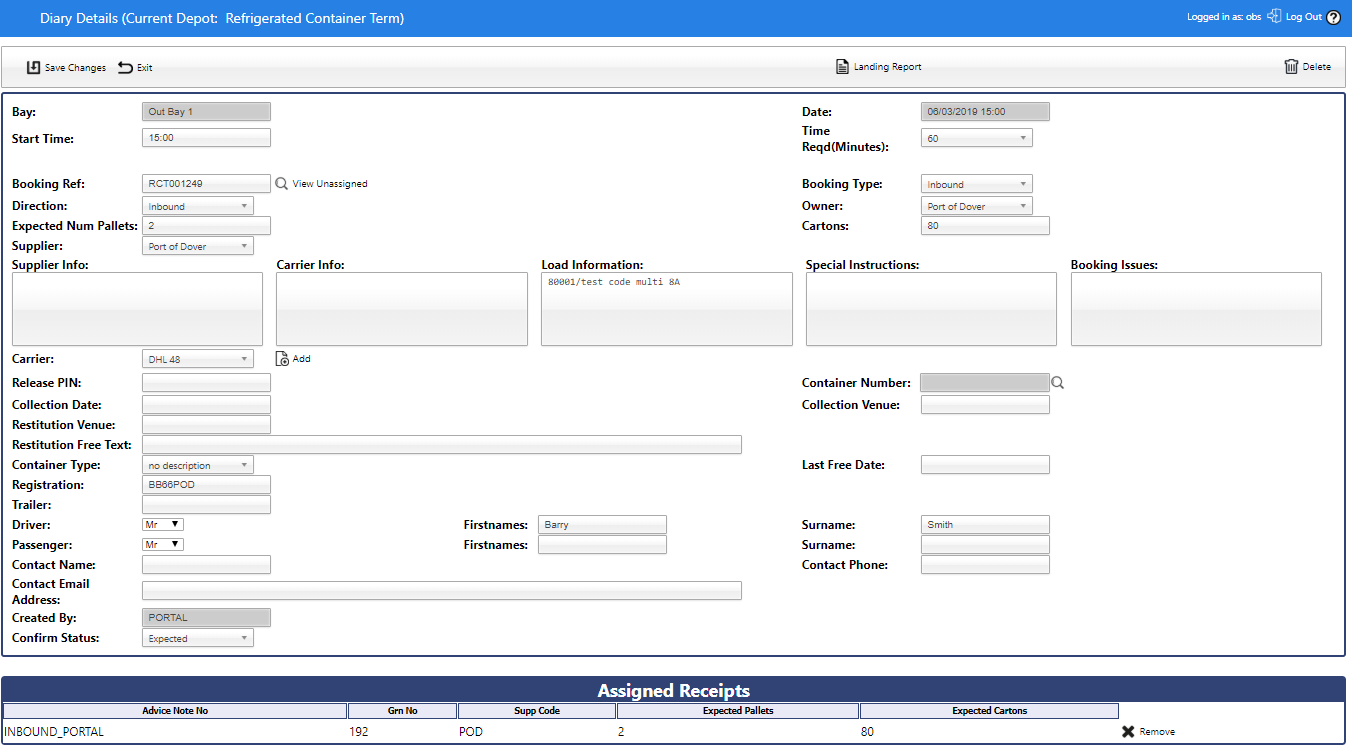Open the Confirm Status dropdown
1352x748 pixels.
click(x=198, y=638)
